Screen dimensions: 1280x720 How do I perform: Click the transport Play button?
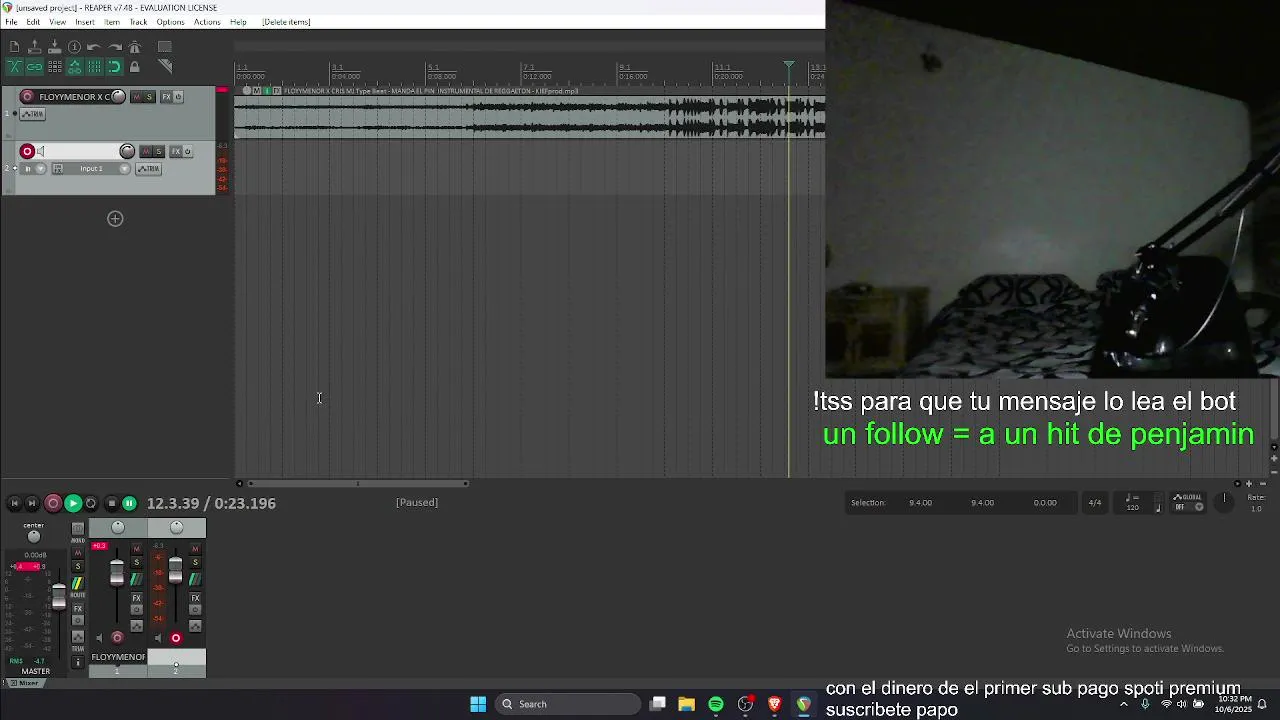[x=73, y=504]
